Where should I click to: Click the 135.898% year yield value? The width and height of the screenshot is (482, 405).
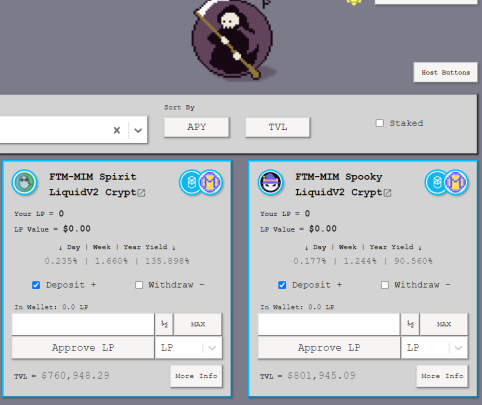pos(167,261)
